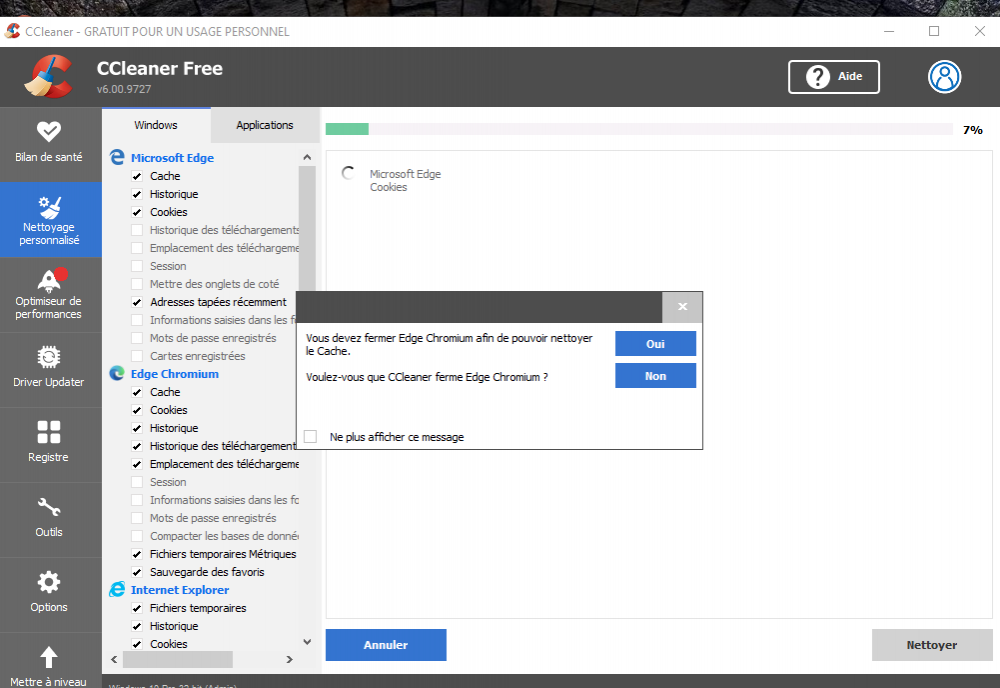1000x688 pixels.
Task: Toggle Fichiers temporaires under Internet Explorer
Action: point(136,608)
